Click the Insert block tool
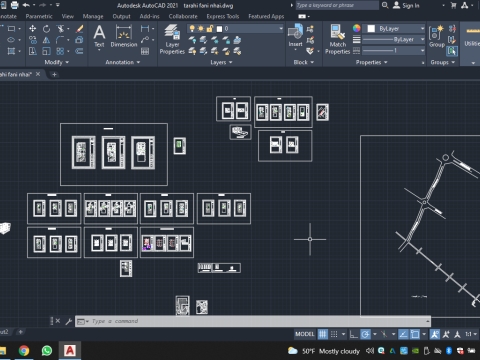Viewport: 480px width, 360px height. tap(295, 36)
